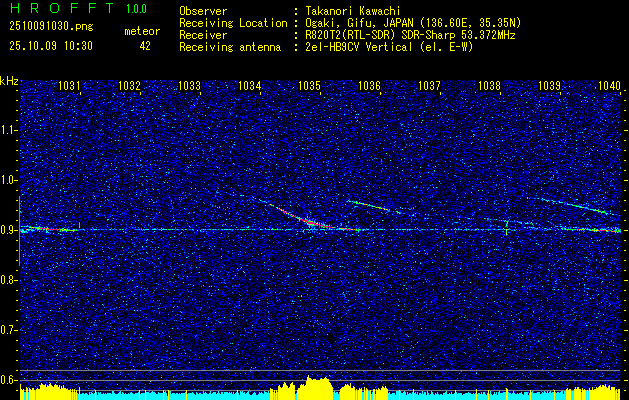Click the 0.9 frequency axis label
Viewport: 629px width, 400px height.
tap(9, 230)
